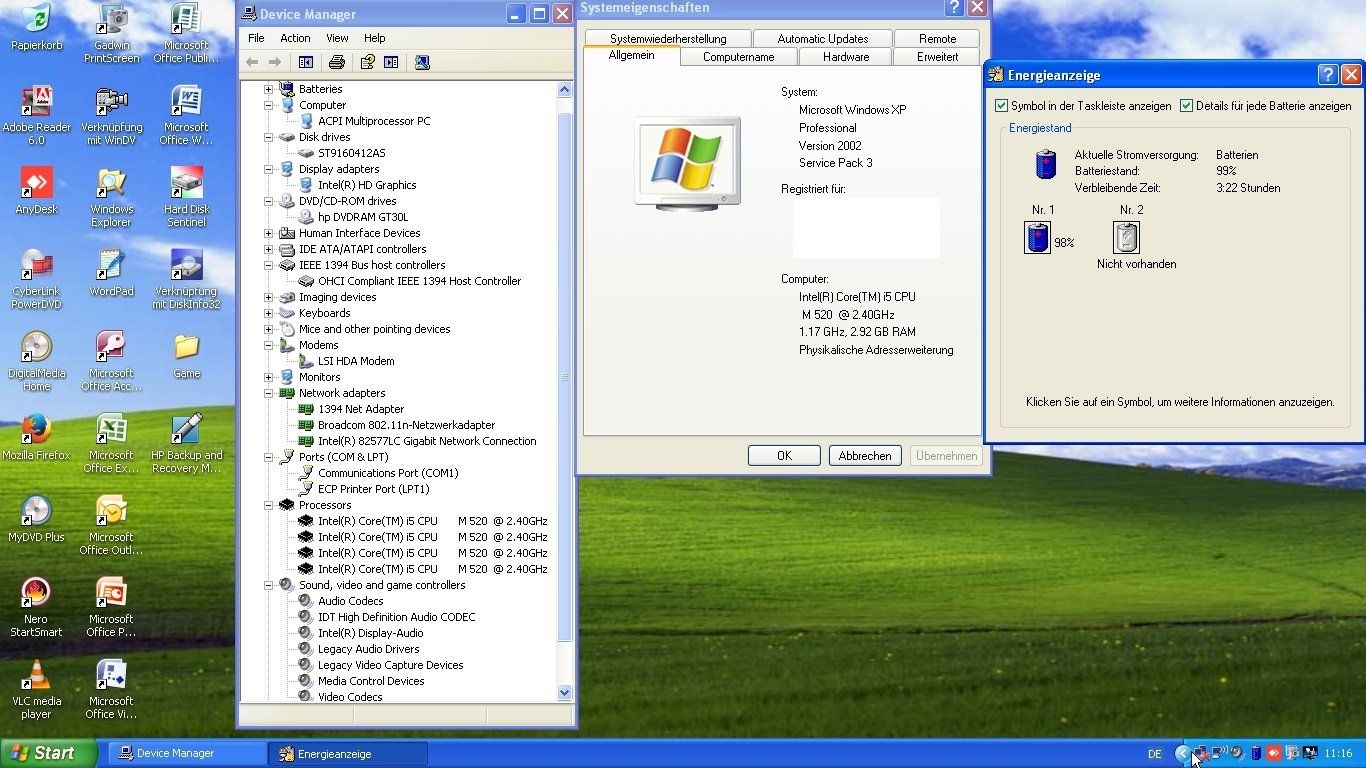The width and height of the screenshot is (1366, 768).
Task: Launch MyDVD Plus desktop icon
Action: pos(37,519)
